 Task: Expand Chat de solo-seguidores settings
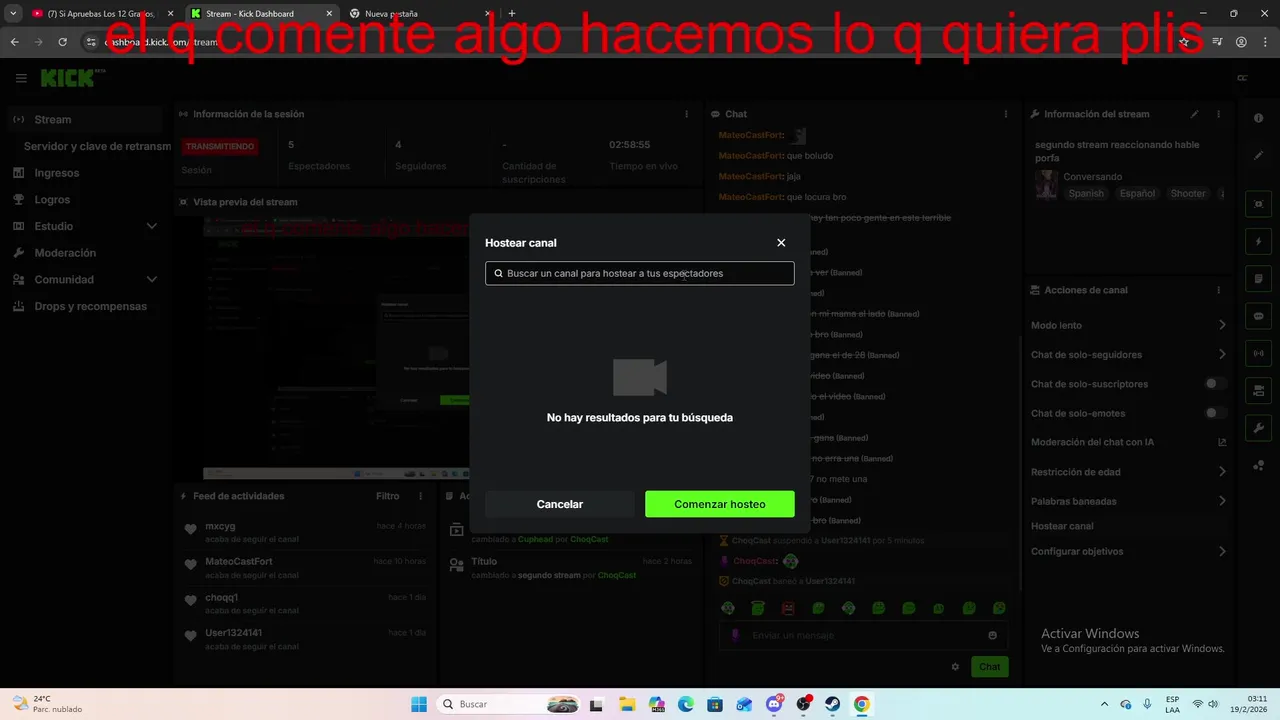coord(1128,354)
